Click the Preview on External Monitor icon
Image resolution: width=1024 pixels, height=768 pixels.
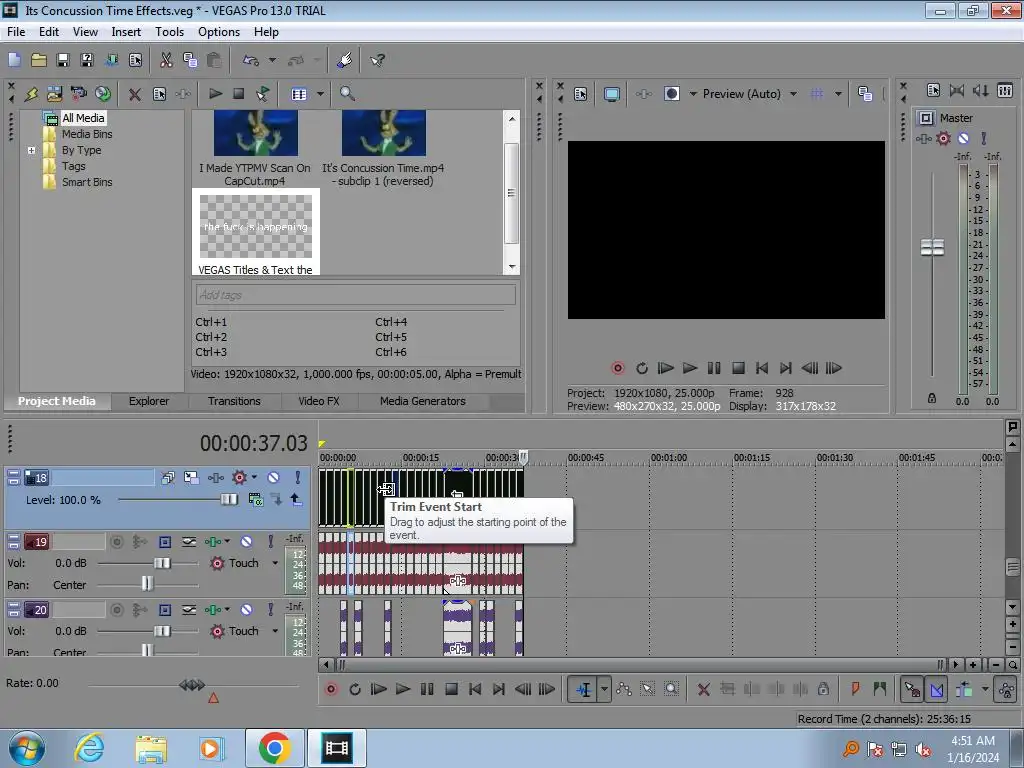(x=612, y=94)
